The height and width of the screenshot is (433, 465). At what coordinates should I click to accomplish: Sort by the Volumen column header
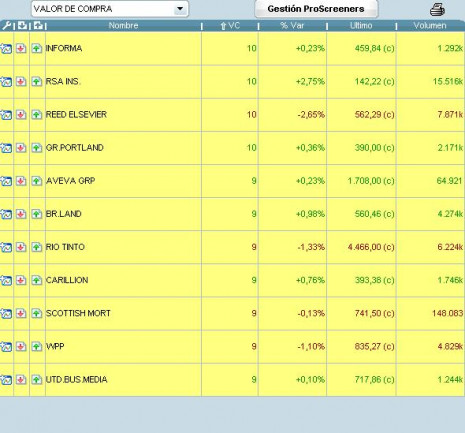tap(430, 26)
